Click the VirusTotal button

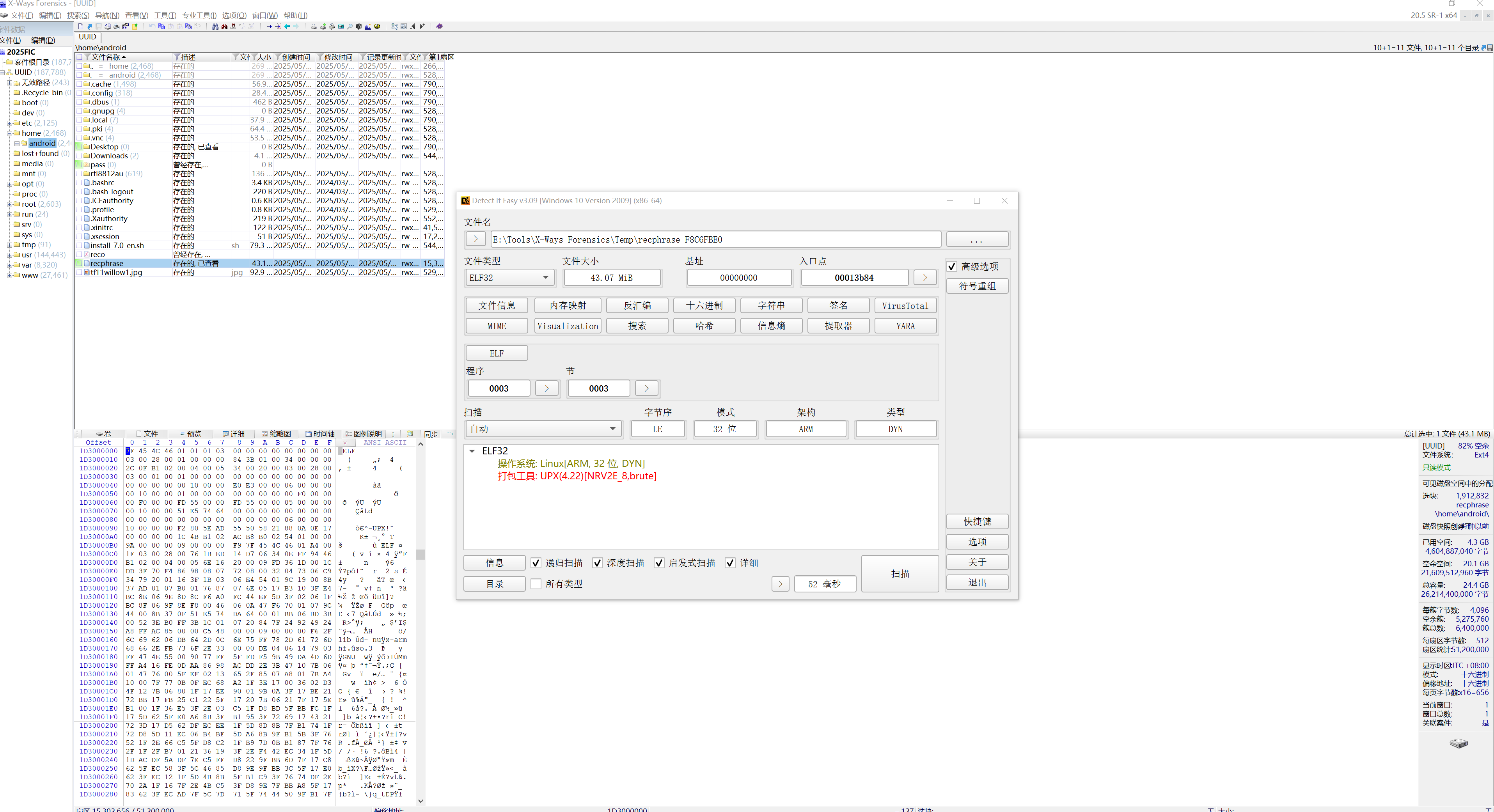click(x=905, y=306)
